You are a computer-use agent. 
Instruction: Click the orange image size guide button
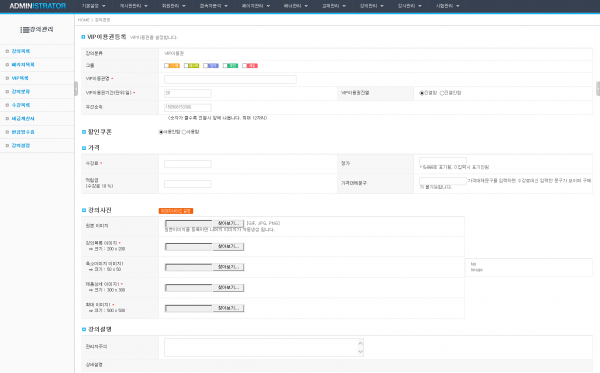[176, 211]
